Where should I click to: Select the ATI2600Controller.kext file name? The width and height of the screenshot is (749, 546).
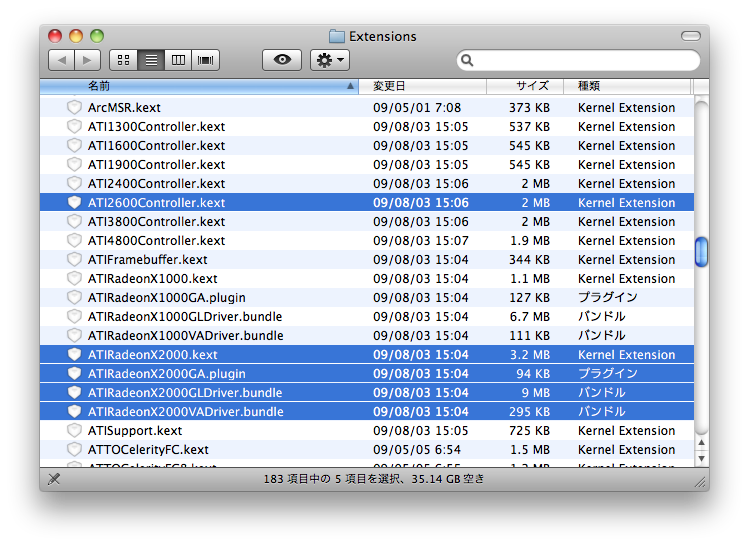pyautogui.click(x=156, y=203)
